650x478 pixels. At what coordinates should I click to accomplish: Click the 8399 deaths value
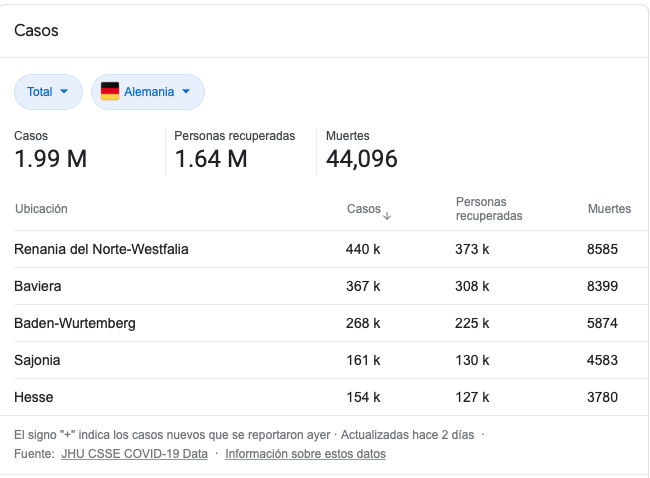(x=602, y=286)
